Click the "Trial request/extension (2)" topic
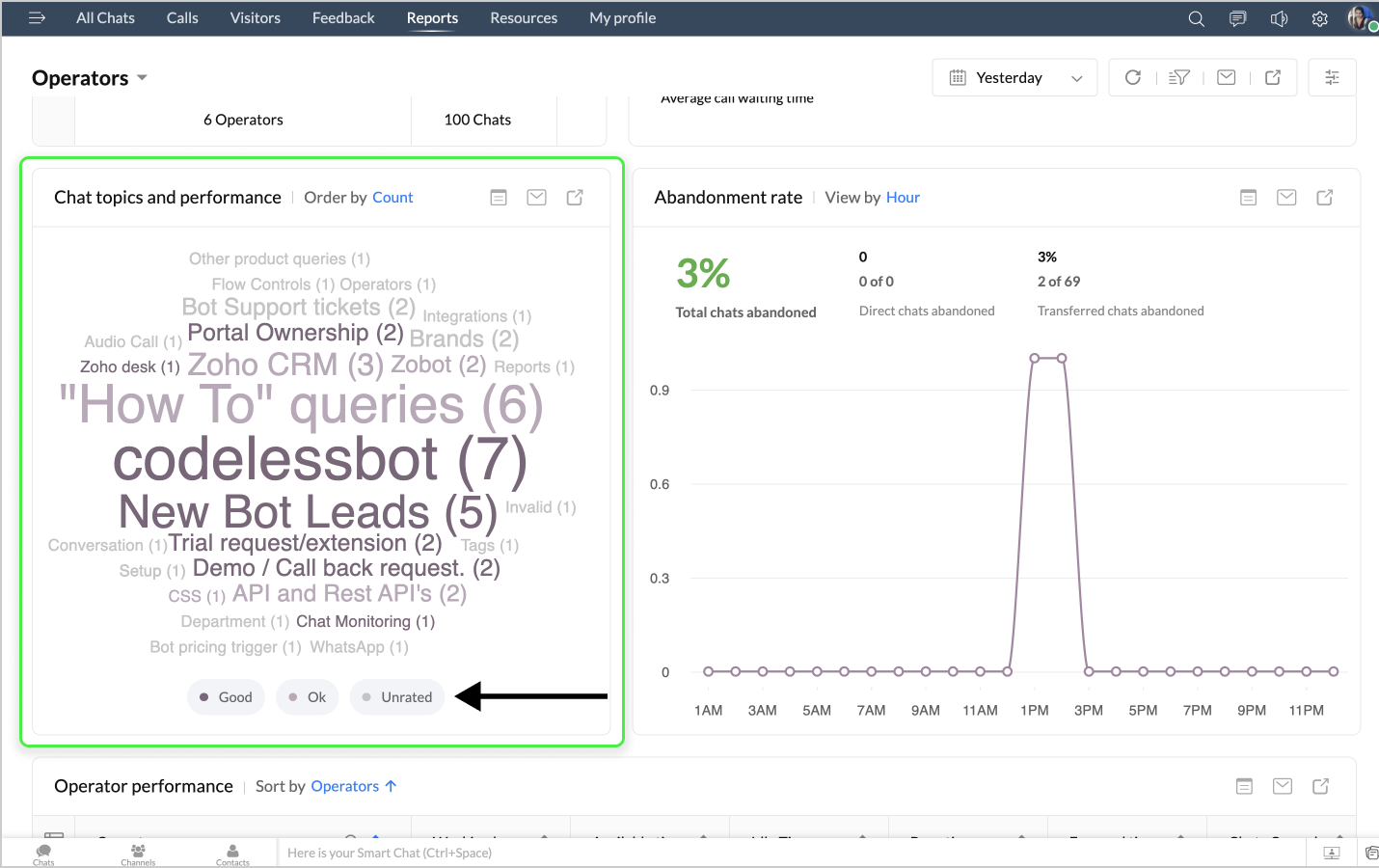1379x868 pixels. click(x=305, y=543)
